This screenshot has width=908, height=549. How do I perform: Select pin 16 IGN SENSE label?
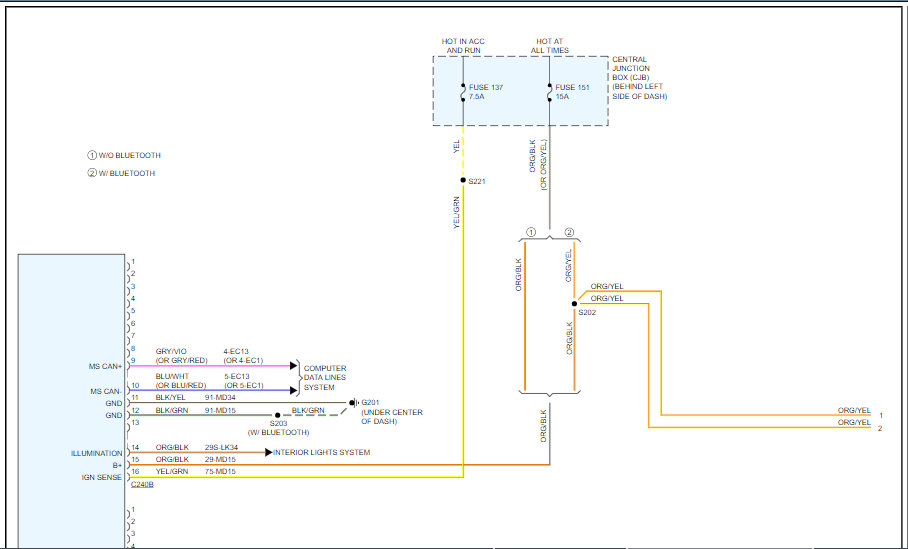pos(103,477)
